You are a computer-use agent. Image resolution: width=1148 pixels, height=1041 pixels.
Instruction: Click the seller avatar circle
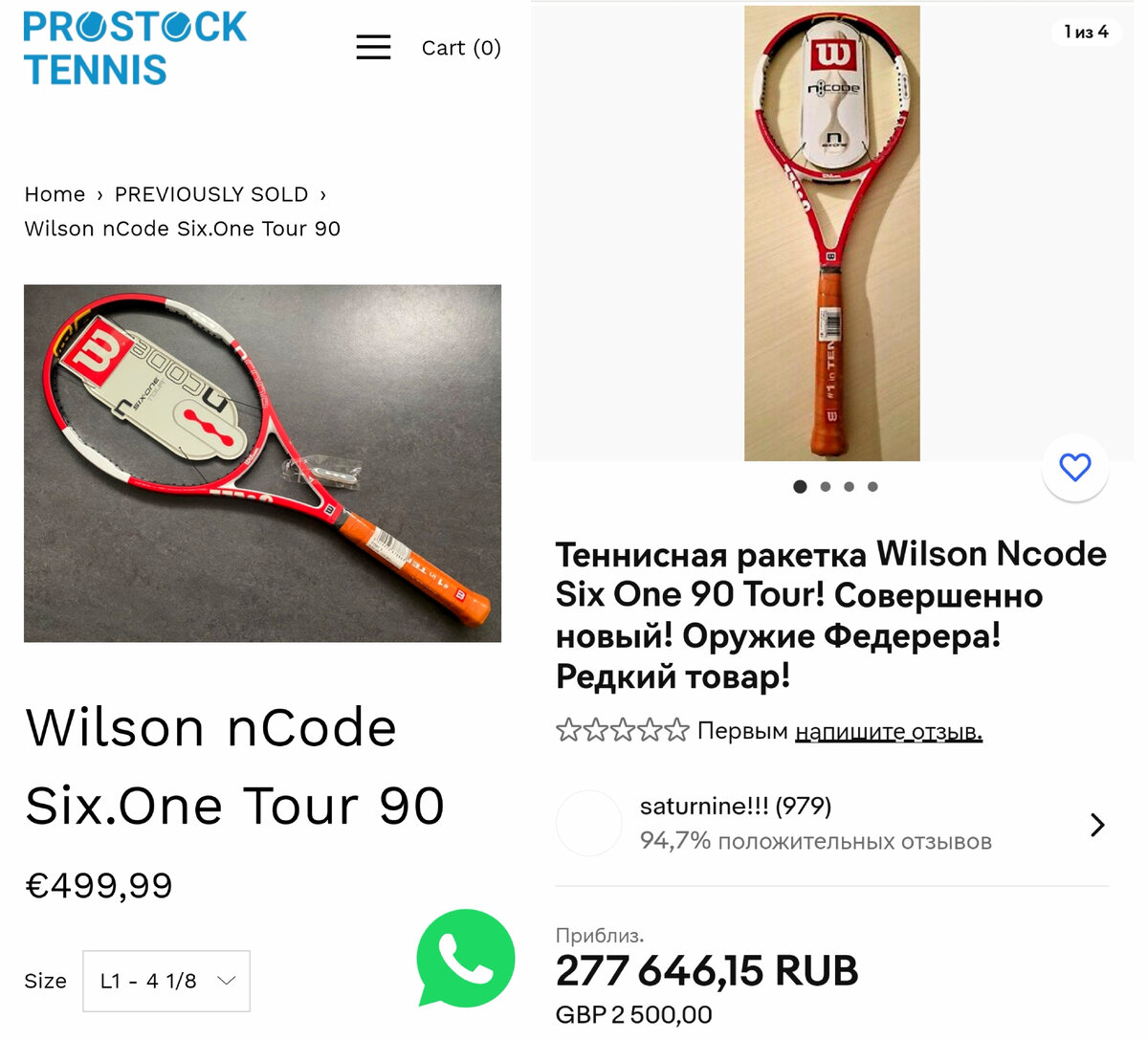pyautogui.click(x=589, y=823)
